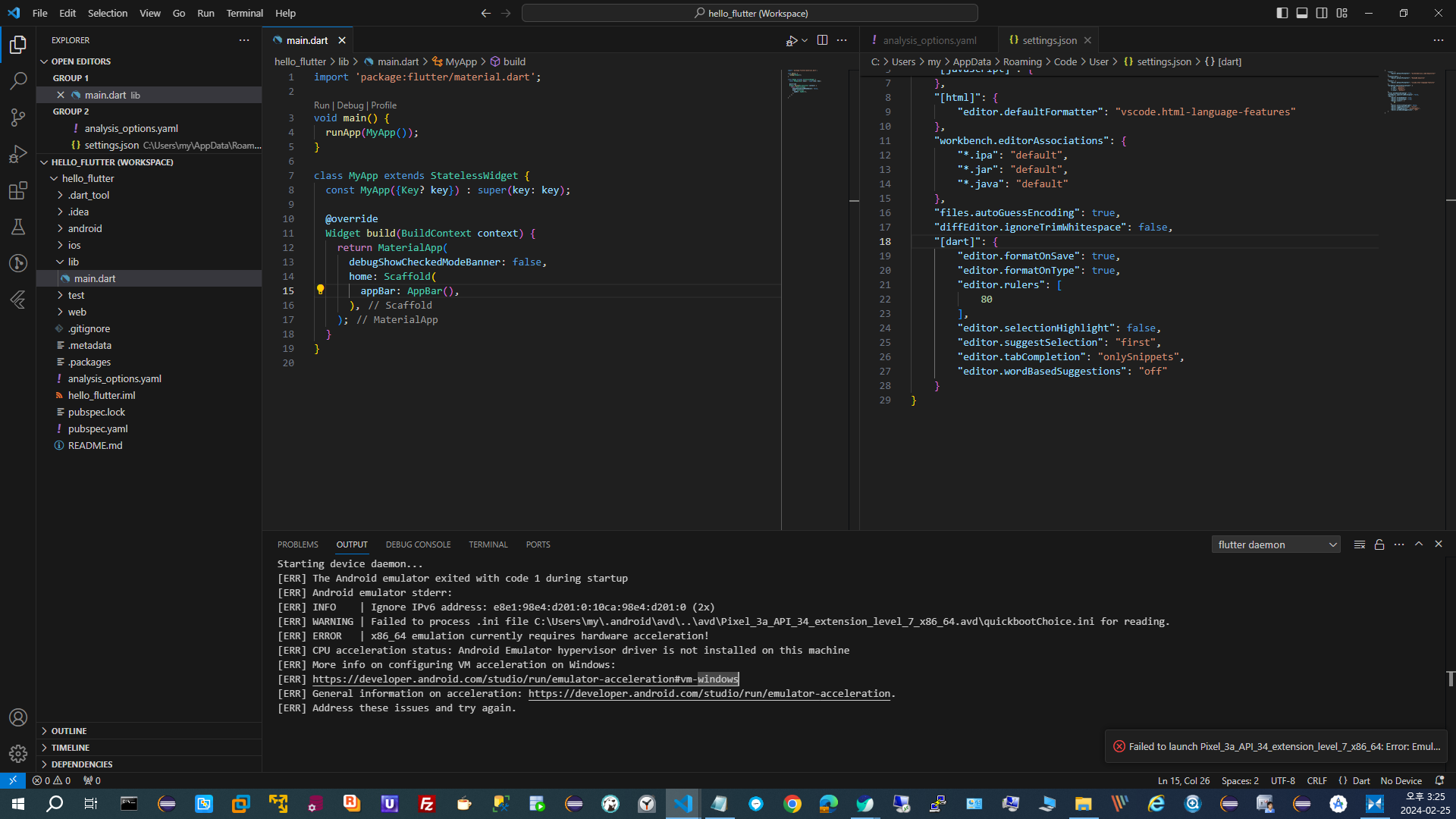The image size is (1456, 819).
Task: Open the Source Control view
Action: pyautogui.click(x=18, y=118)
